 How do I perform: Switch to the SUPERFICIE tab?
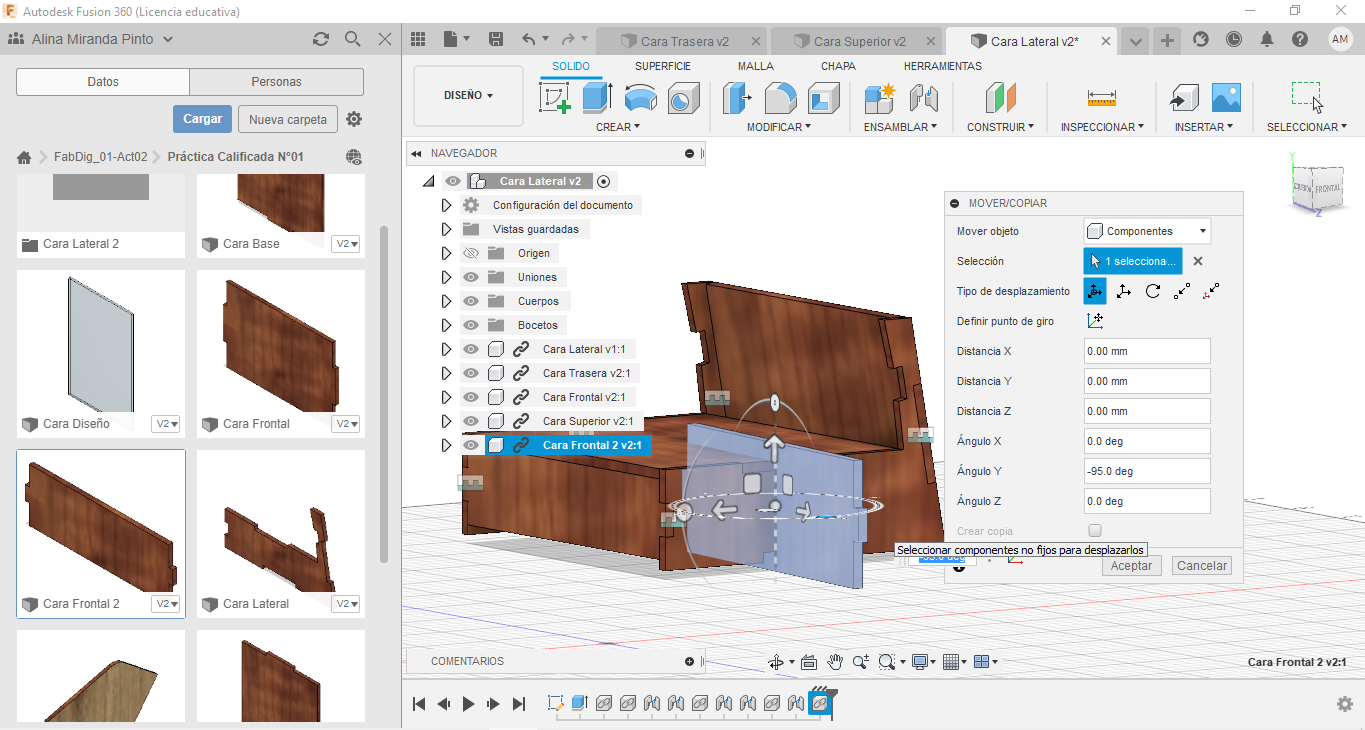click(x=662, y=66)
